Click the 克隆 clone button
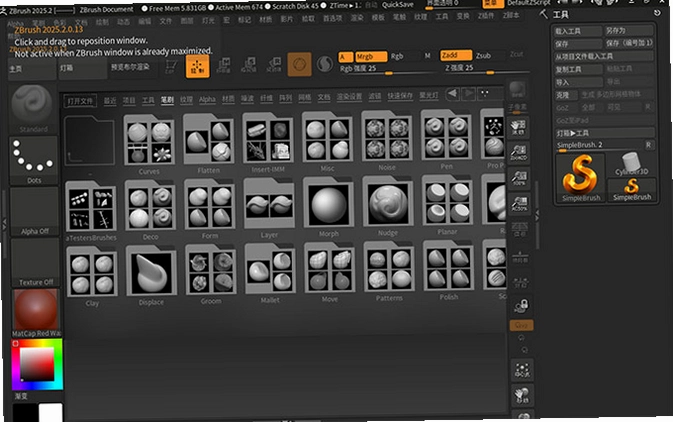This screenshot has height=422, width=673. [x=566, y=95]
